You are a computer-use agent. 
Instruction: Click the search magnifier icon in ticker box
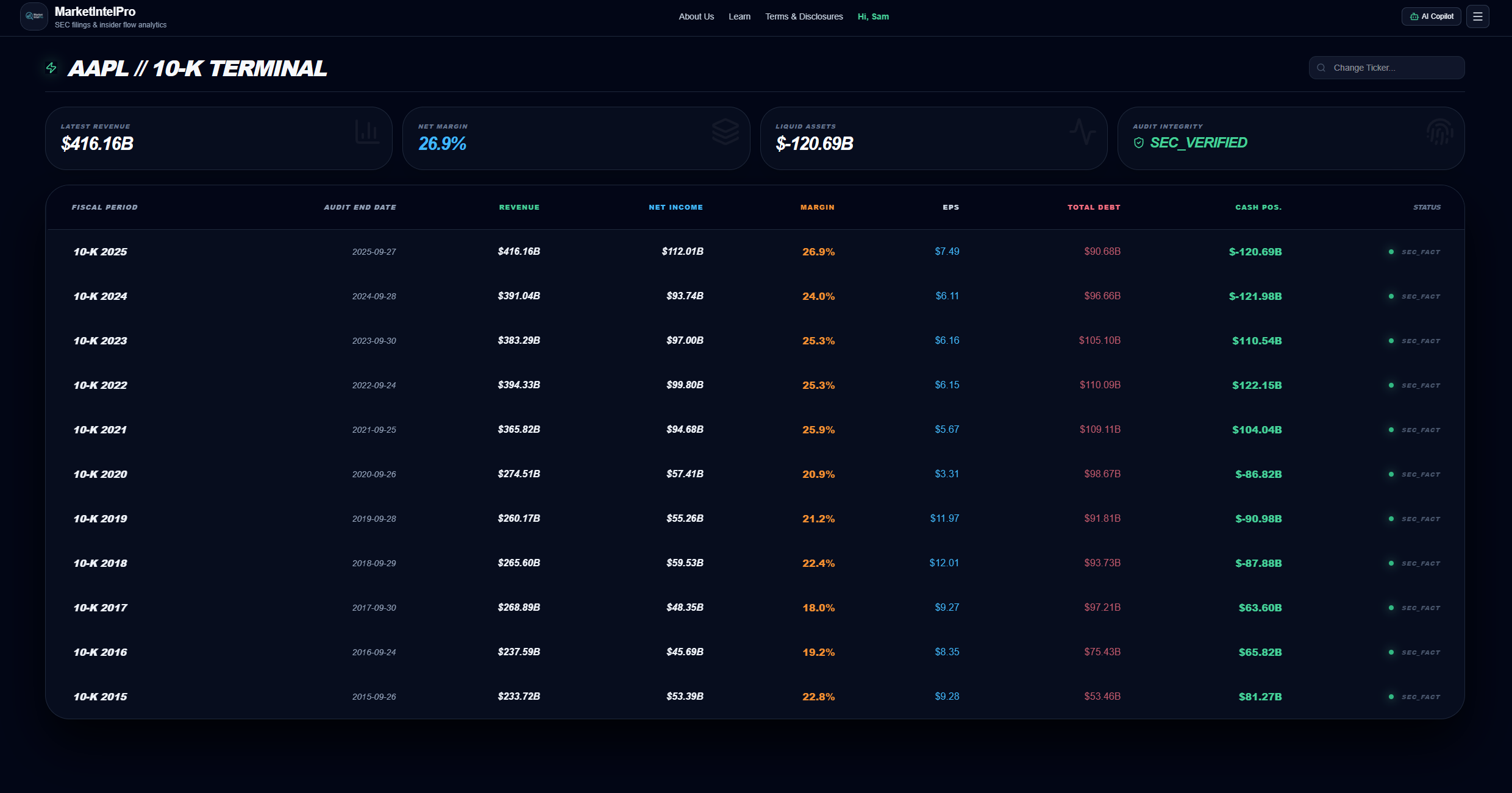tap(1321, 68)
